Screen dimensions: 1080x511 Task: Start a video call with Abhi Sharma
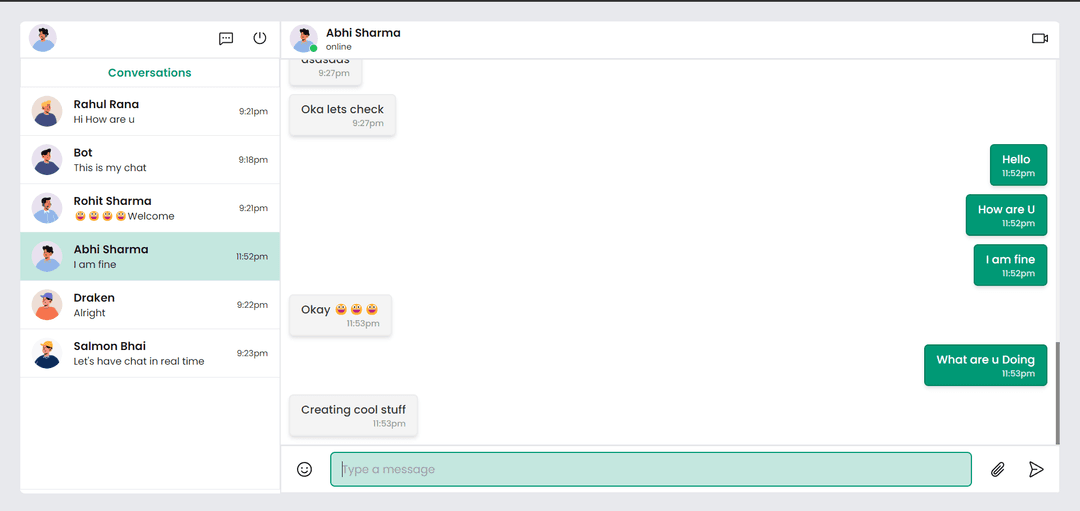[1039, 38]
